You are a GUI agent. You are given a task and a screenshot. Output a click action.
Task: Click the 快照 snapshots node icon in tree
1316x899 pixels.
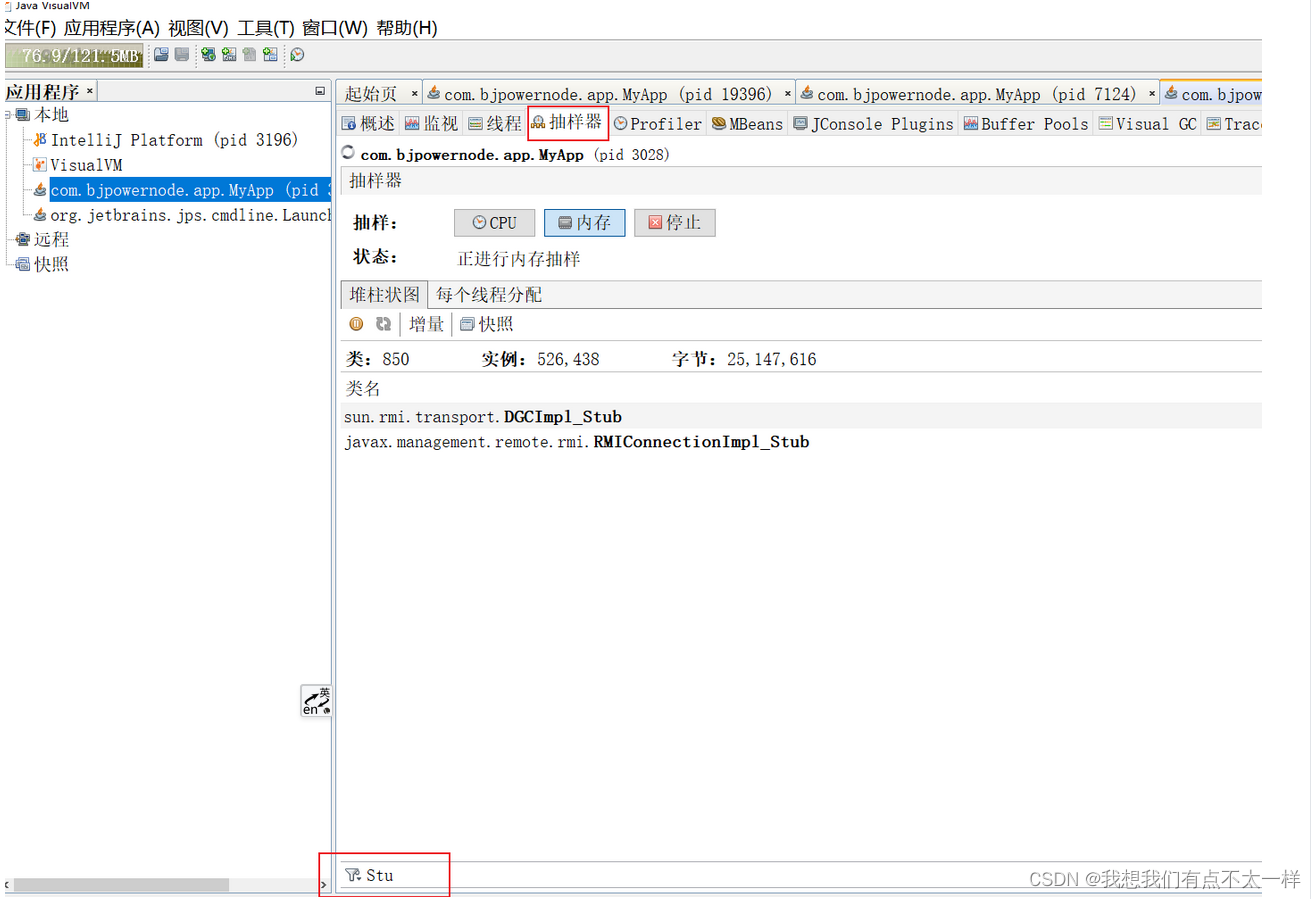(23, 265)
